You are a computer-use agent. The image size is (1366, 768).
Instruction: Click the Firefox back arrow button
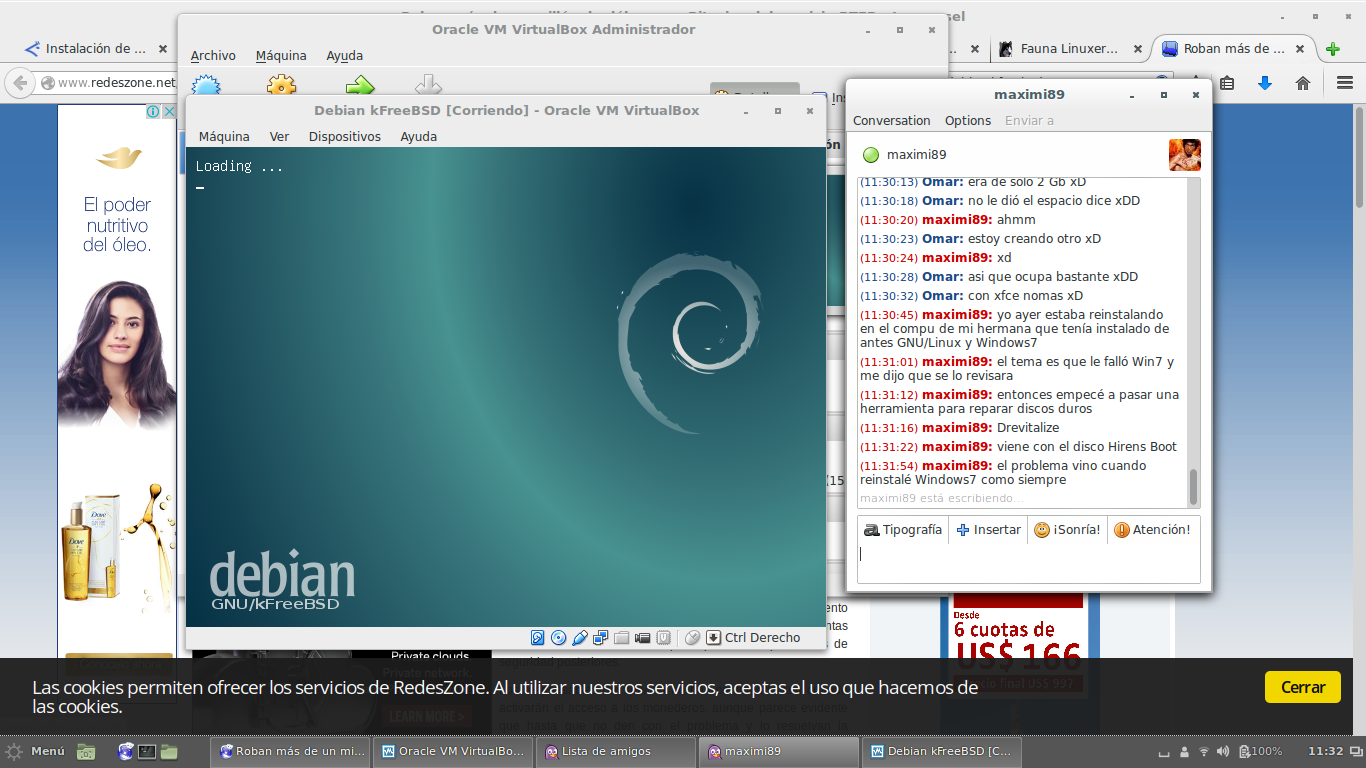tap(18, 83)
